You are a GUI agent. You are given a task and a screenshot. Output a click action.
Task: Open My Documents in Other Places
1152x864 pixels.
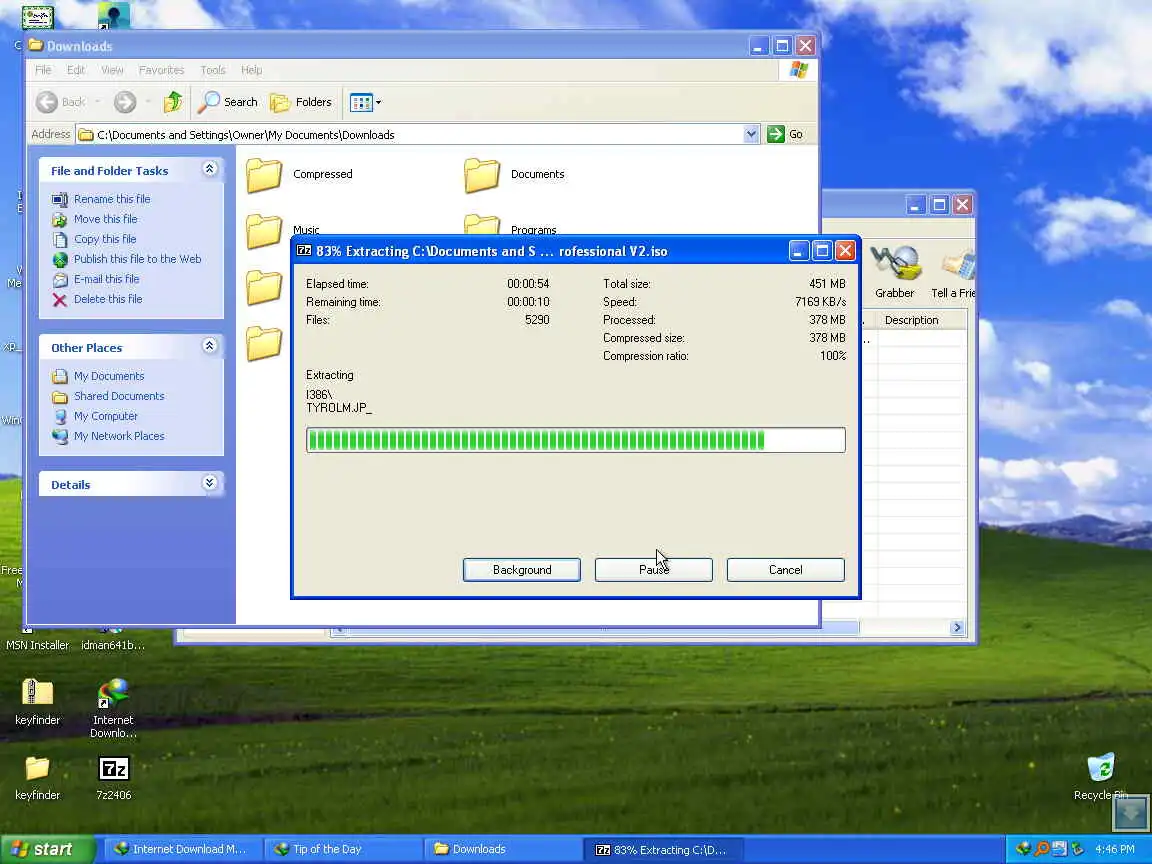[x=109, y=376]
